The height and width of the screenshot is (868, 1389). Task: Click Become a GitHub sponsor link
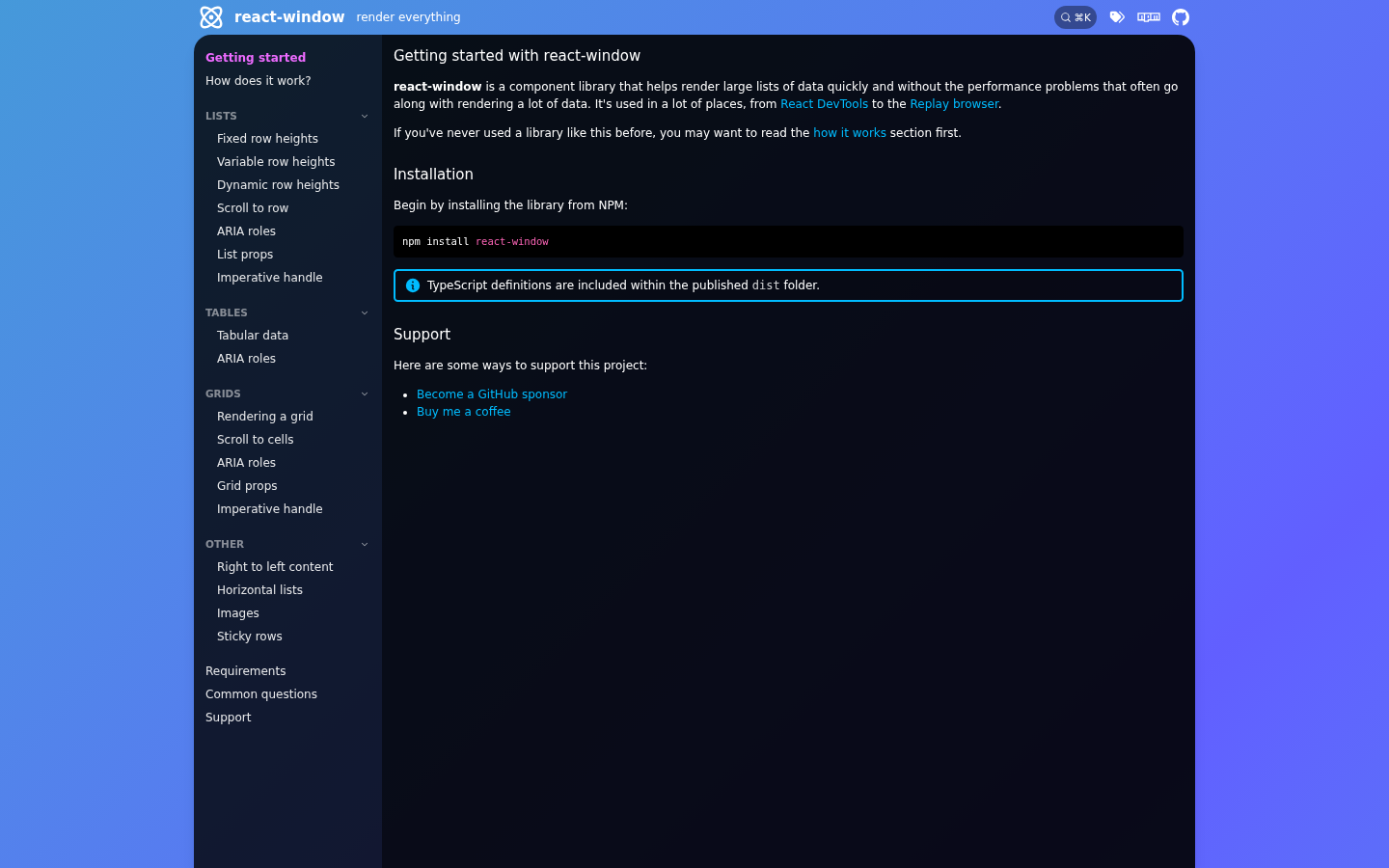(492, 394)
